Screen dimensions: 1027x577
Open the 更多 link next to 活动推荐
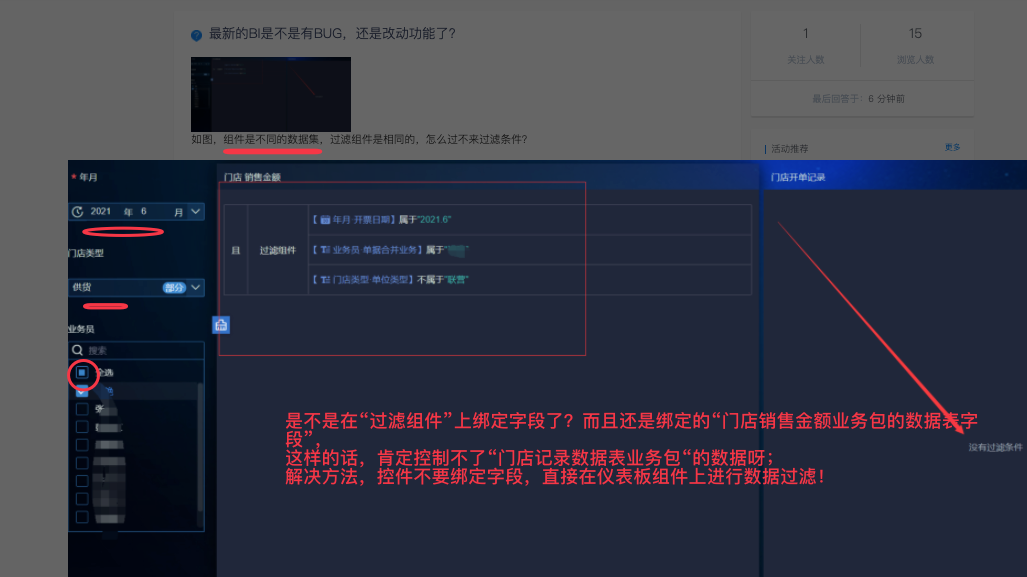952,147
